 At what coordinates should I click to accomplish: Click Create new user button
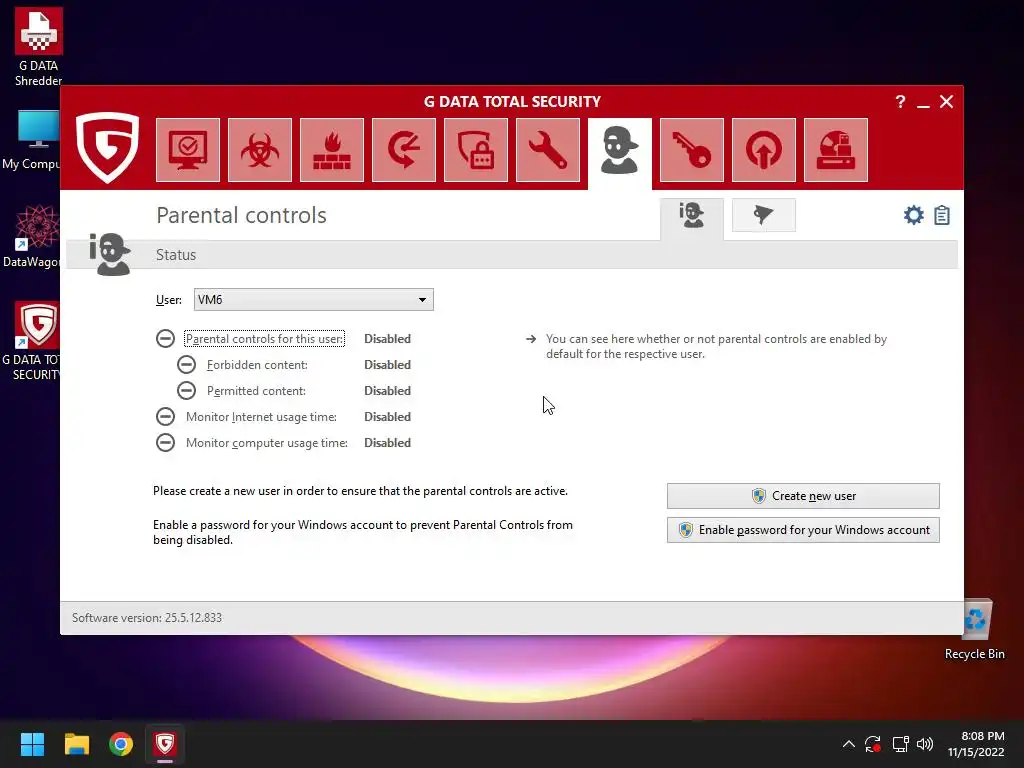pyautogui.click(x=803, y=496)
